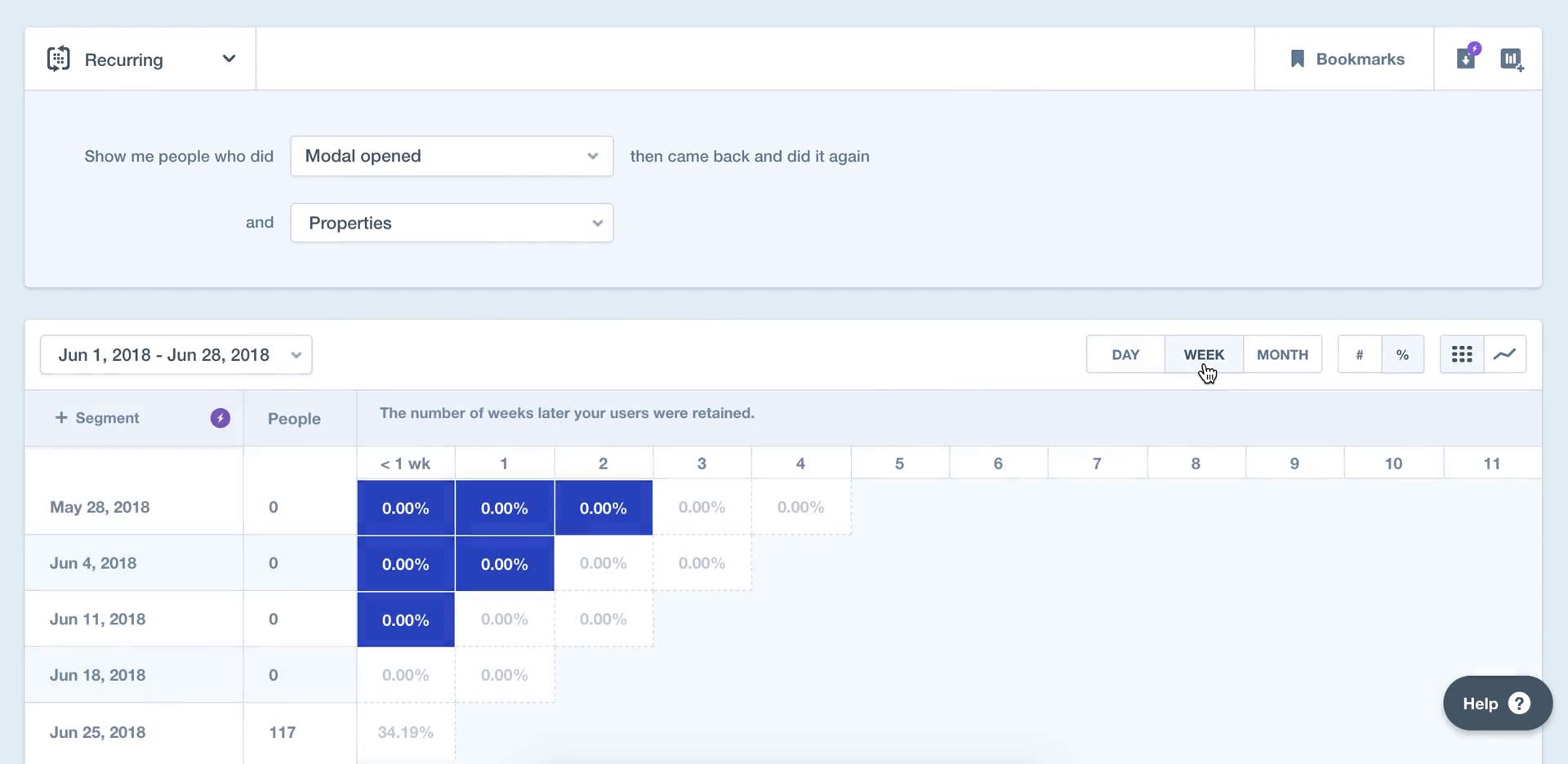Click the add to dashboard icon
Image resolution: width=1568 pixels, height=764 pixels.
(1512, 60)
